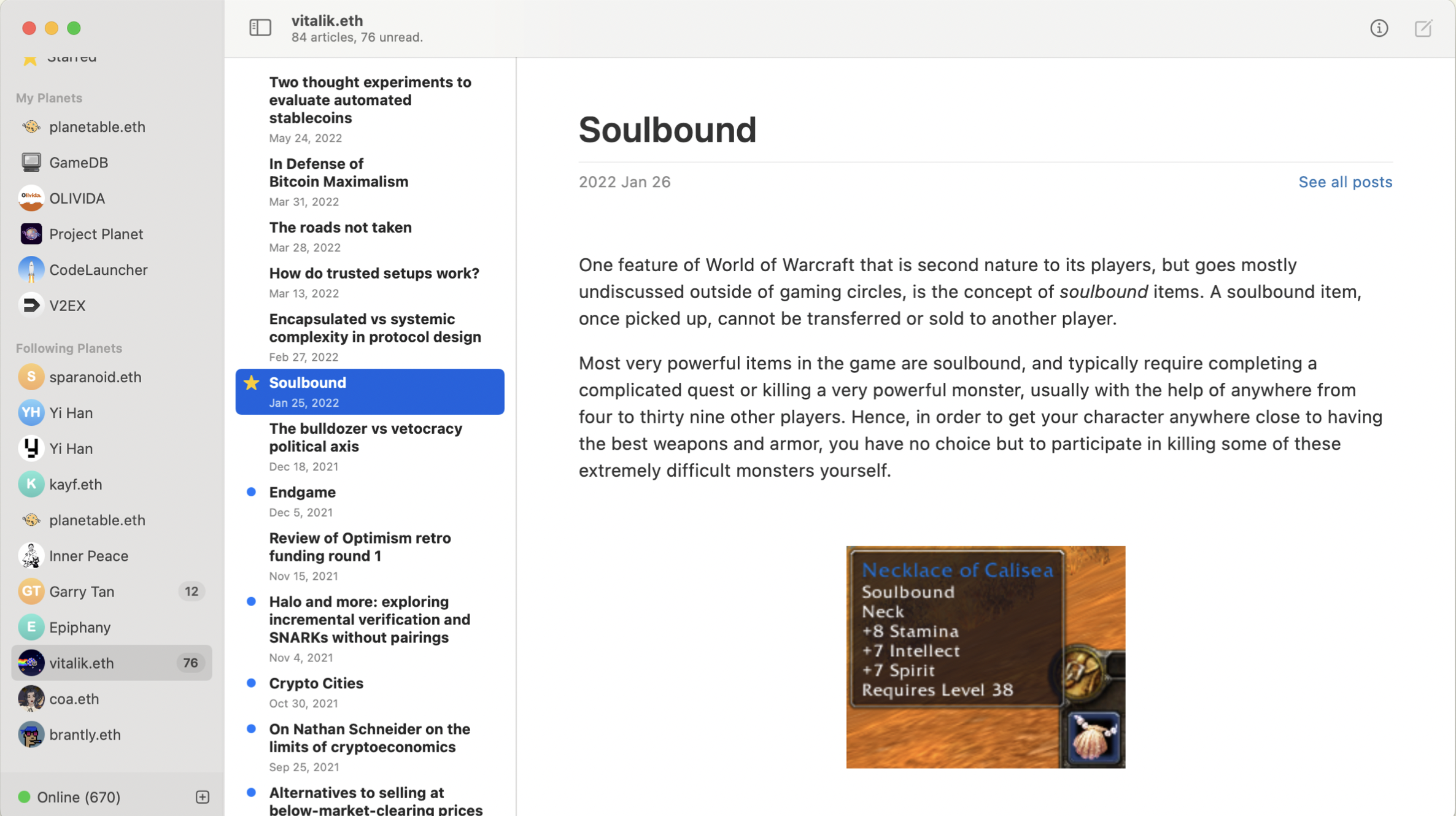Click the unread dot beside Endgame
1456x816 pixels.
point(251,491)
